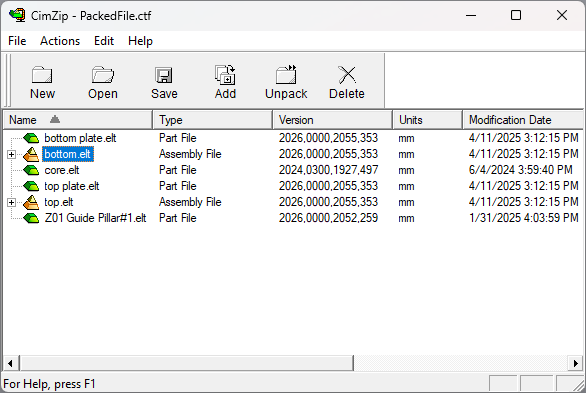The width and height of the screenshot is (586, 393).
Task: Click the Save floppy disk icon
Action: (164, 75)
